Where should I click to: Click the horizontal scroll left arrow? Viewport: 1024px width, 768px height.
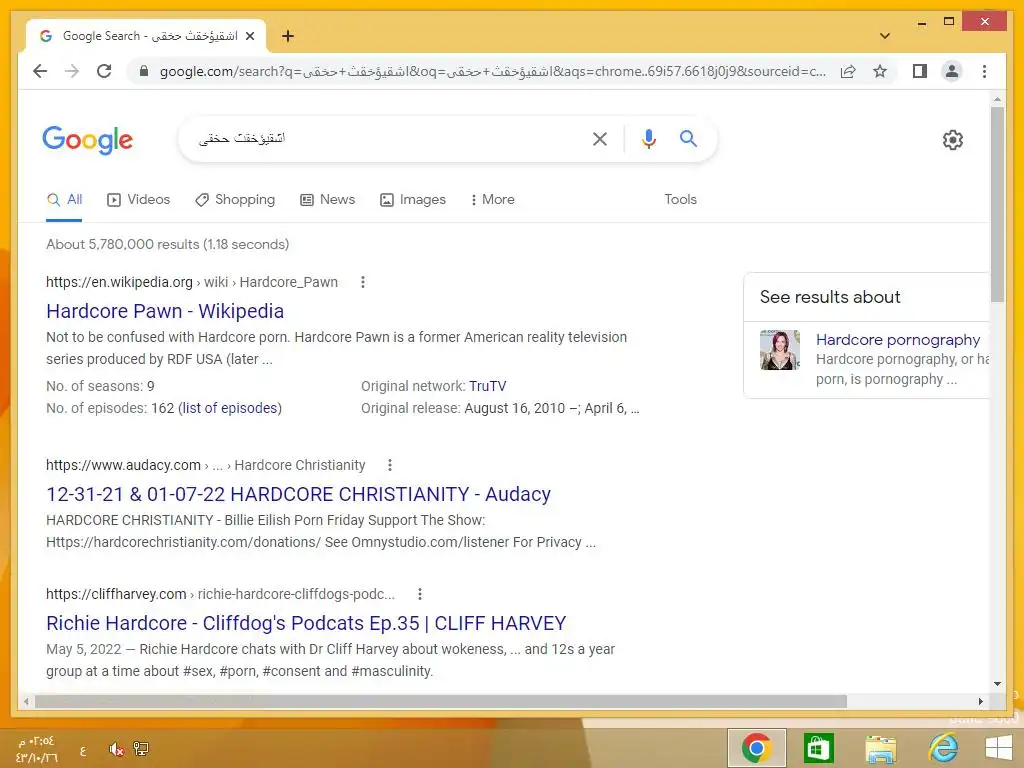[x=26, y=701]
